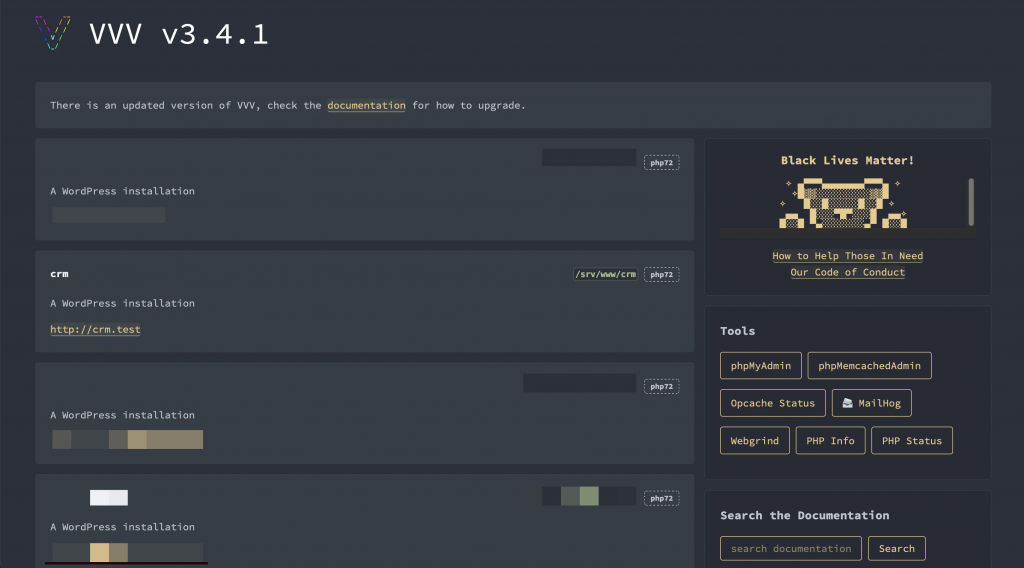Launch phpMyAdmin tool
Screen dimensions: 1024x568
[760, 366]
